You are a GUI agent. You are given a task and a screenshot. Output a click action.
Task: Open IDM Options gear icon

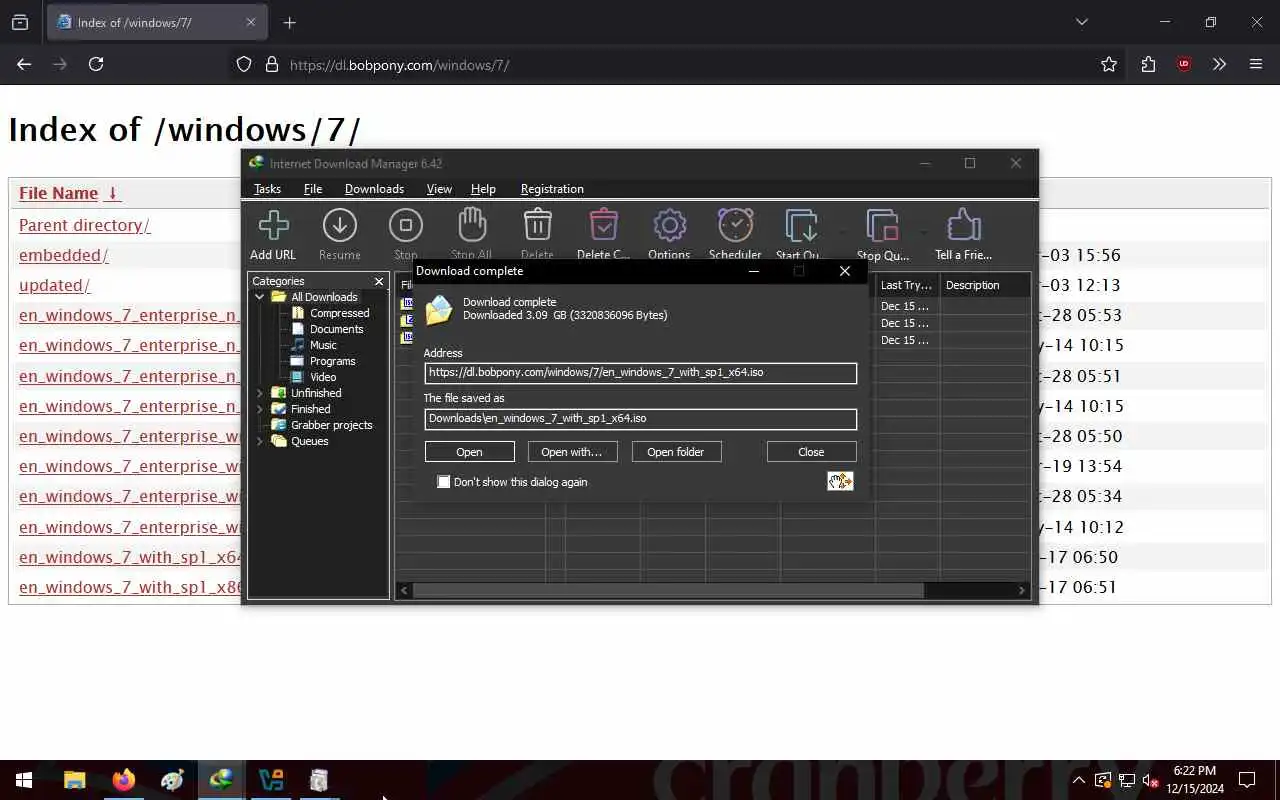pos(669,226)
